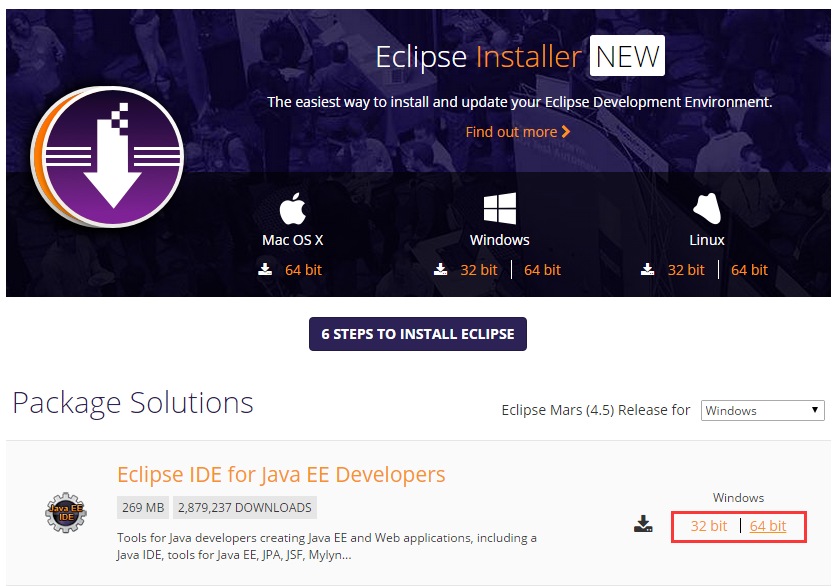Click the Windows logo icon
The width and height of the screenshot is (836, 586).
(500, 208)
